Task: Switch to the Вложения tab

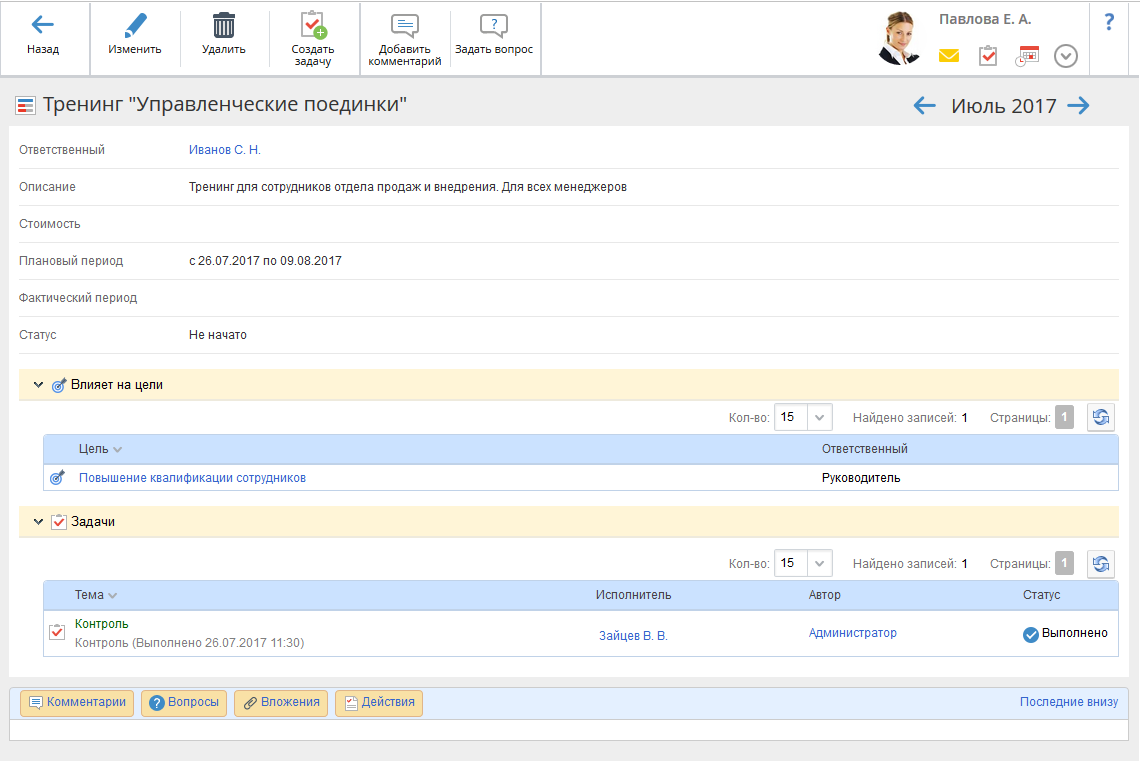Action: click(x=280, y=703)
